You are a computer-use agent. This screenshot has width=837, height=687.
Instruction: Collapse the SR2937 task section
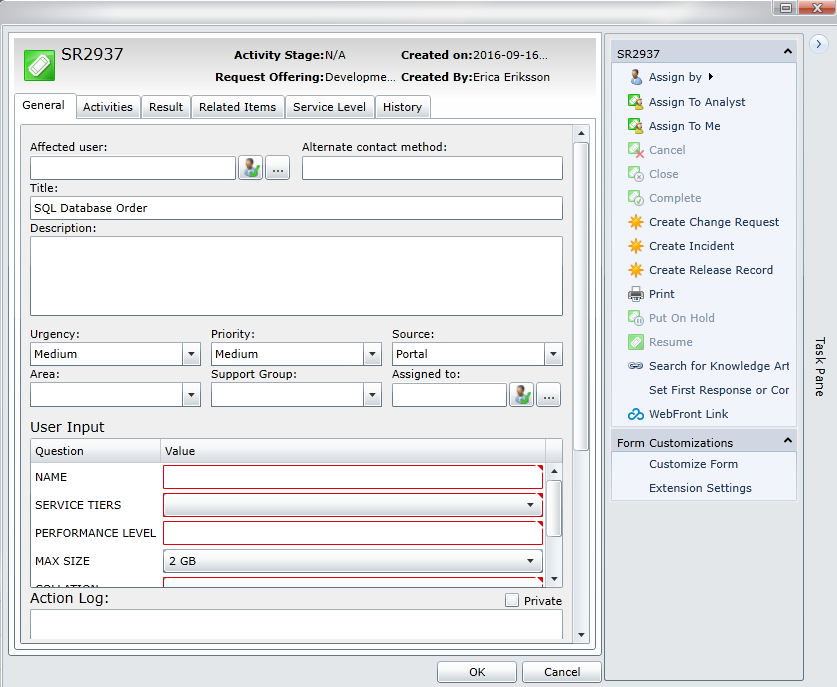point(787,52)
